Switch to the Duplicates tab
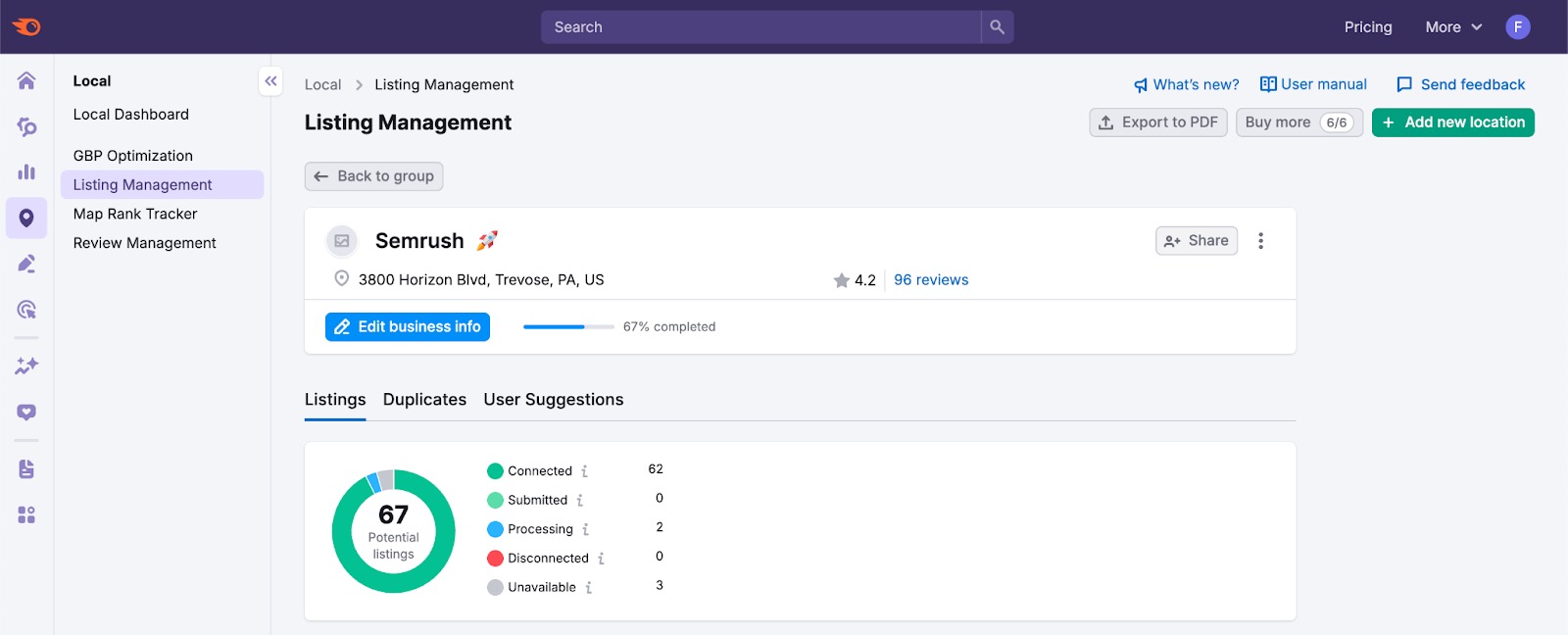 click(x=424, y=400)
